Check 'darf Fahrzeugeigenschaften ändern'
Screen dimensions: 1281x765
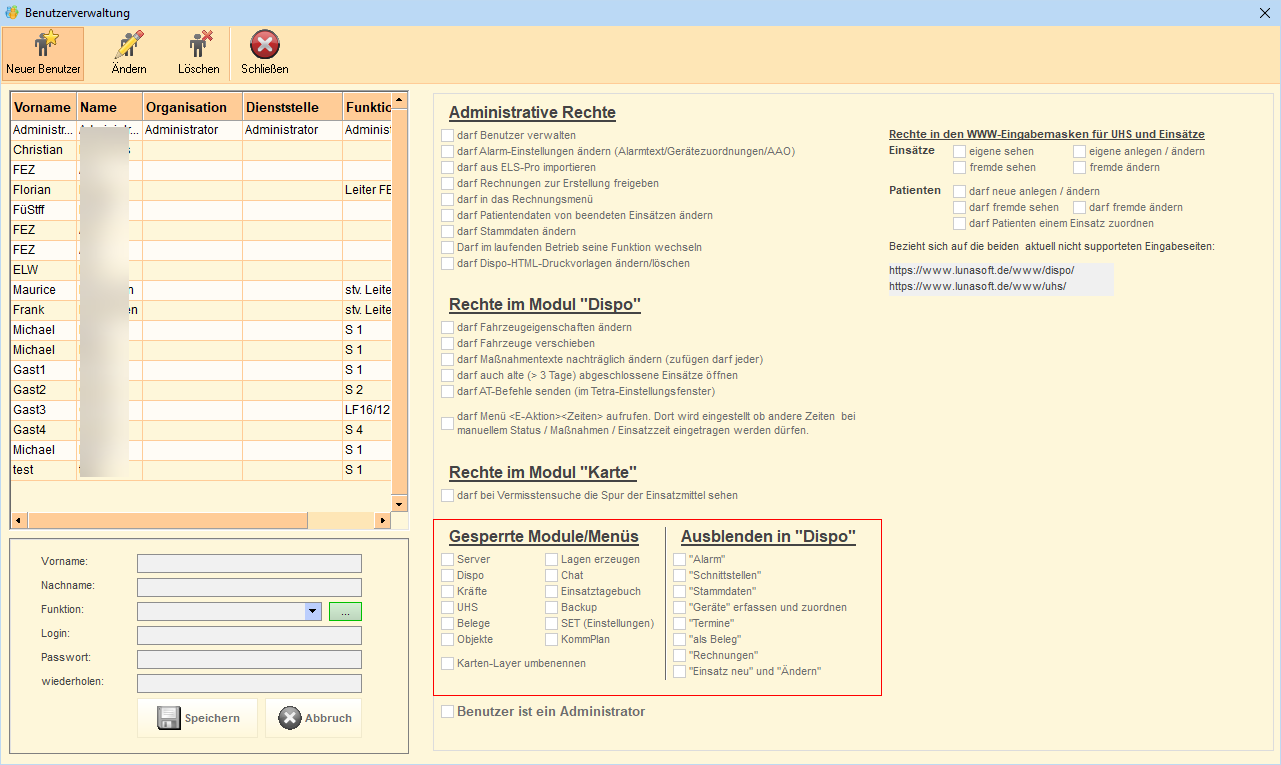click(x=447, y=327)
